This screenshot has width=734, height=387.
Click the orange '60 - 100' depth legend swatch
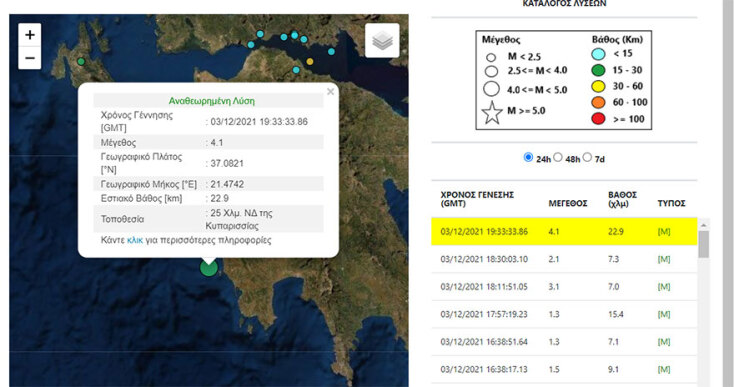click(x=598, y=102)
